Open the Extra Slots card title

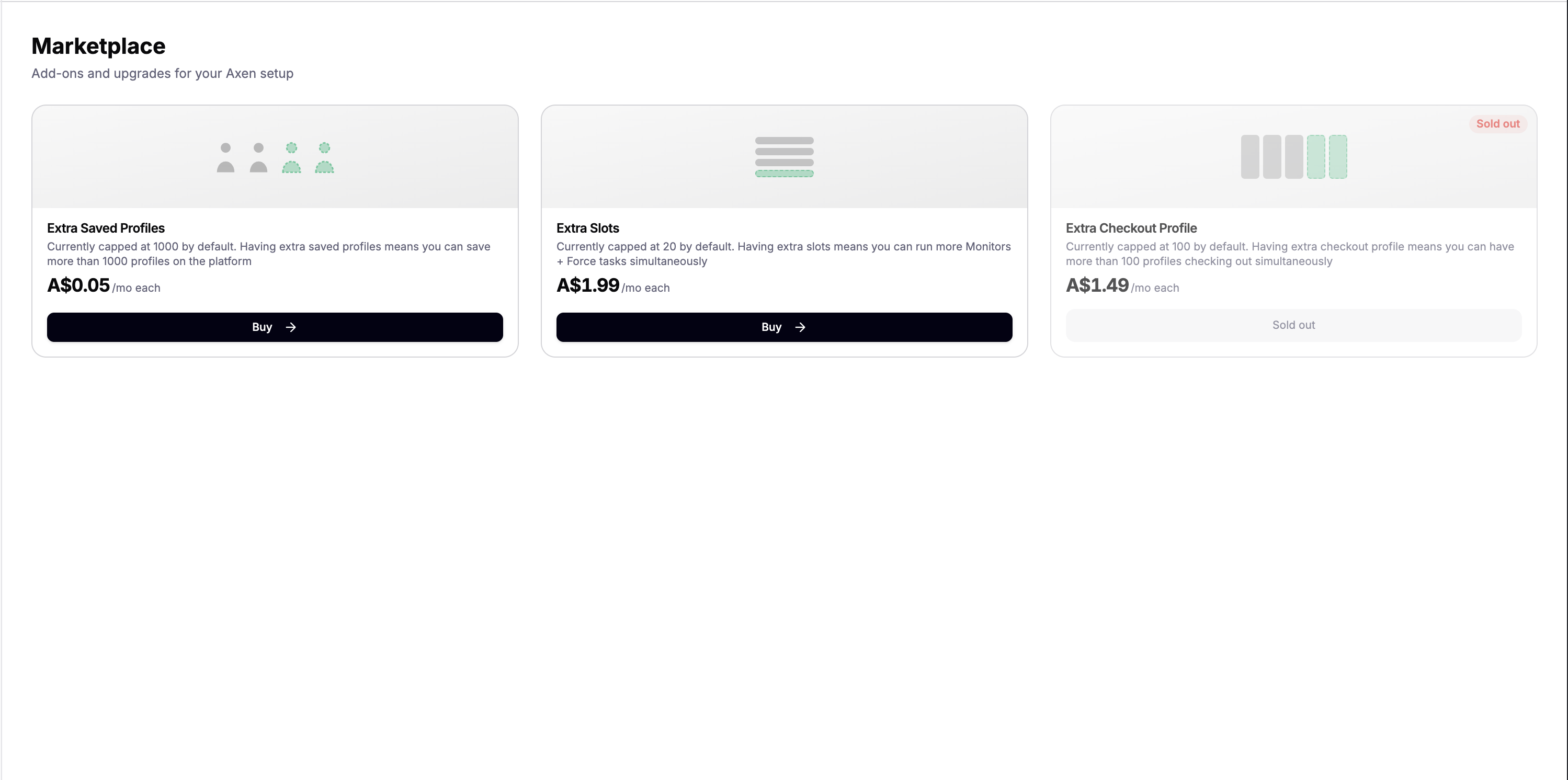(x=587, y=228)
